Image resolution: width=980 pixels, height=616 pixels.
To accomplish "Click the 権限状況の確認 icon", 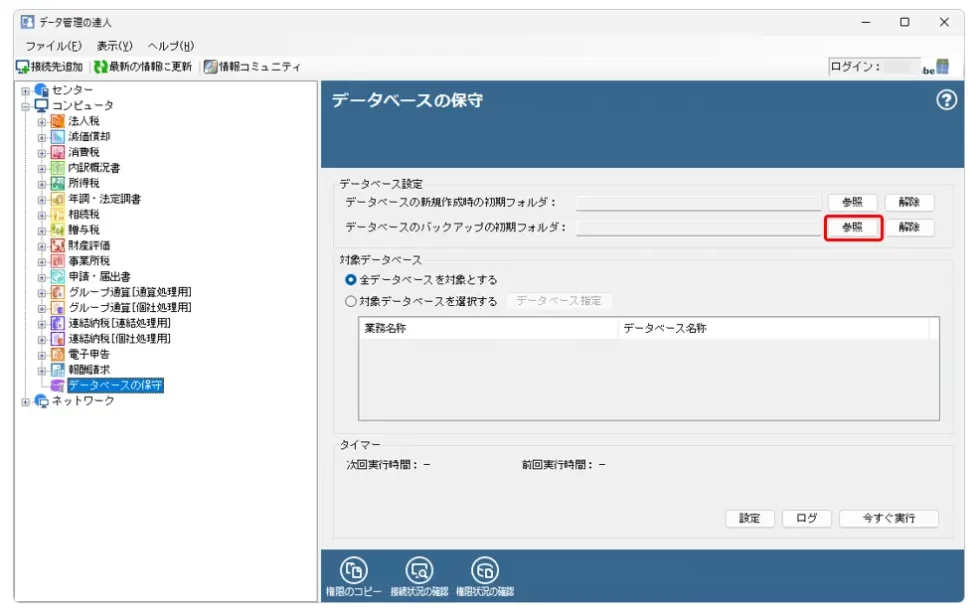I will tap(484, 570).
